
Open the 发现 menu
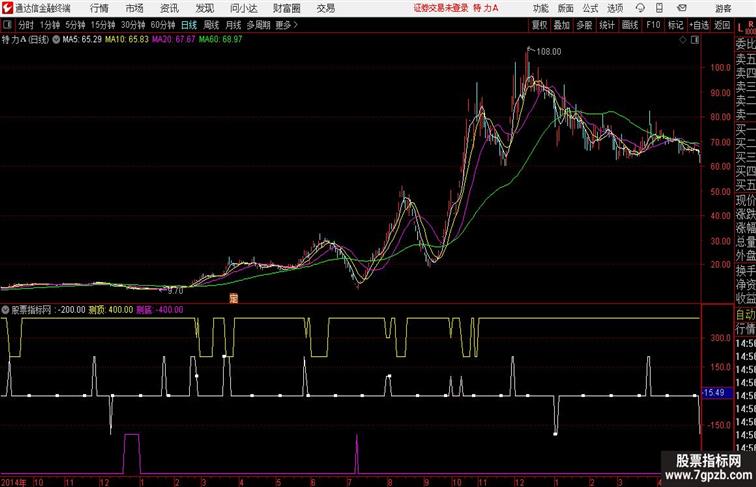(x=204, y=8)
